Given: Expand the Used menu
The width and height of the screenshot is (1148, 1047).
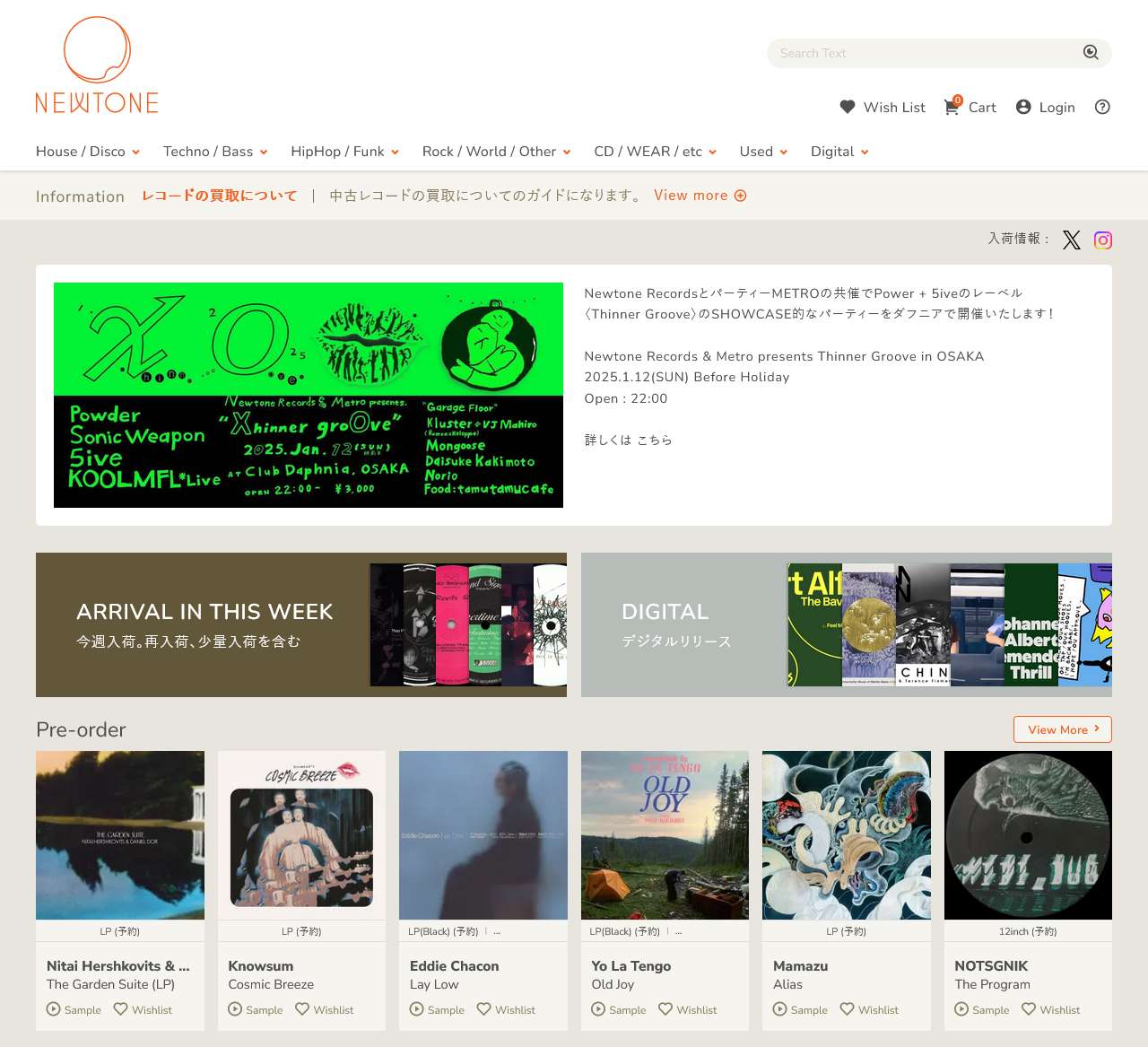Looking at the screenshot, I should point(764,152).
